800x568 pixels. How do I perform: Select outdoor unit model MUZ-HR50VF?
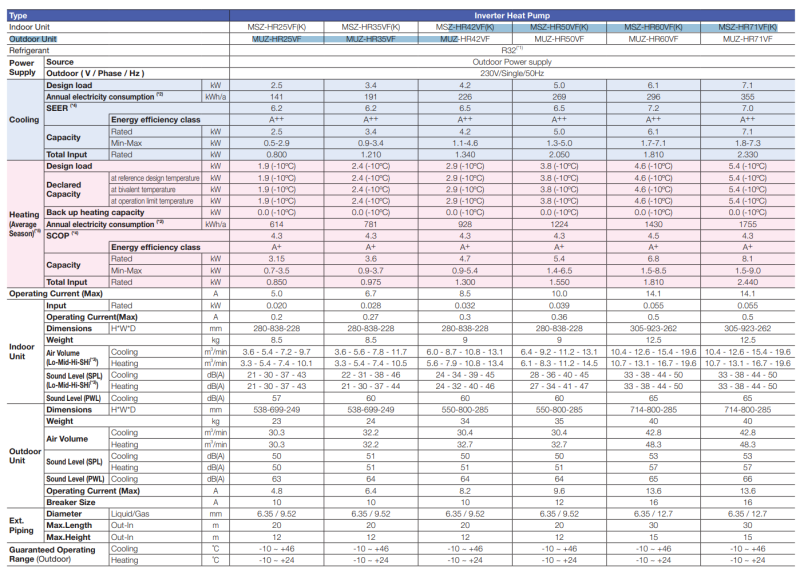tap(559, 39)
